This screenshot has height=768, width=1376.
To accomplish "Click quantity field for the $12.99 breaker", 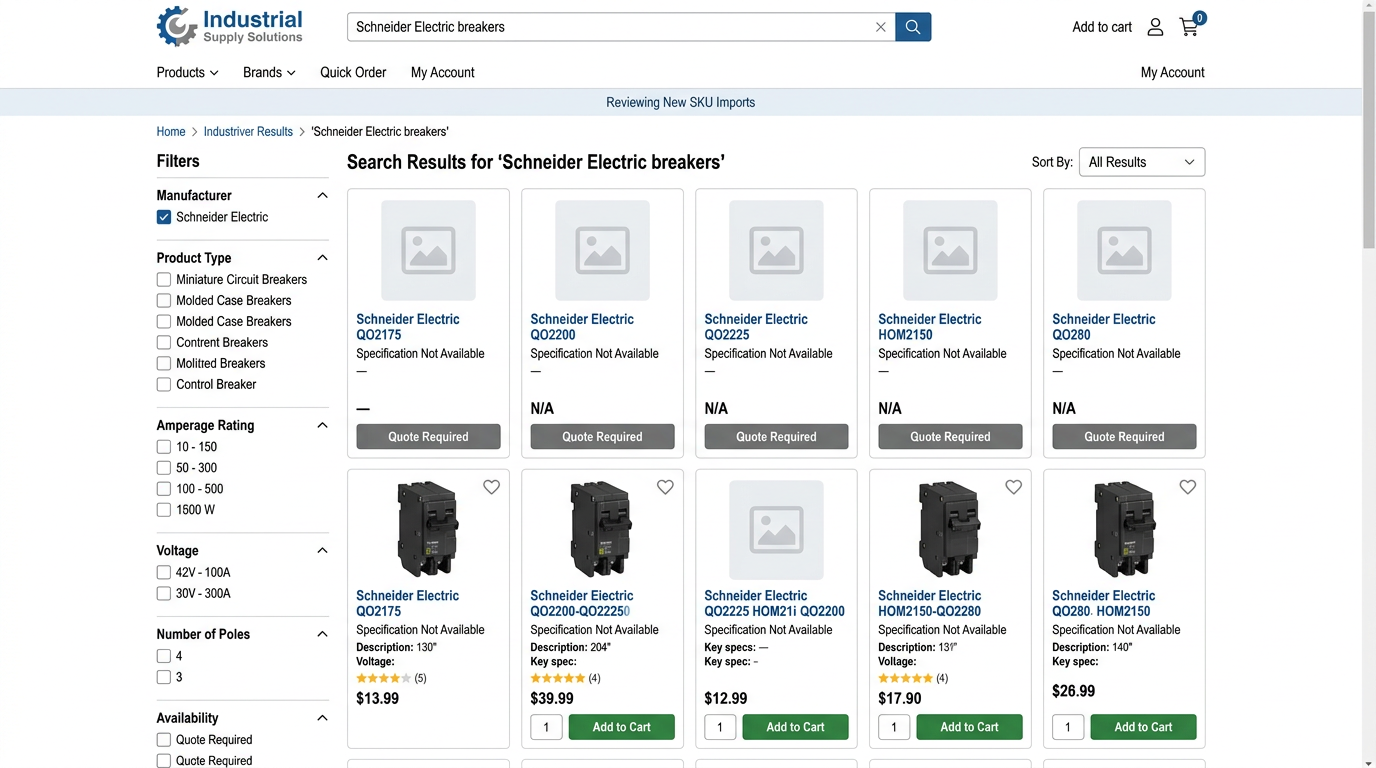I will pyautogui.click(x=720, y=727).
